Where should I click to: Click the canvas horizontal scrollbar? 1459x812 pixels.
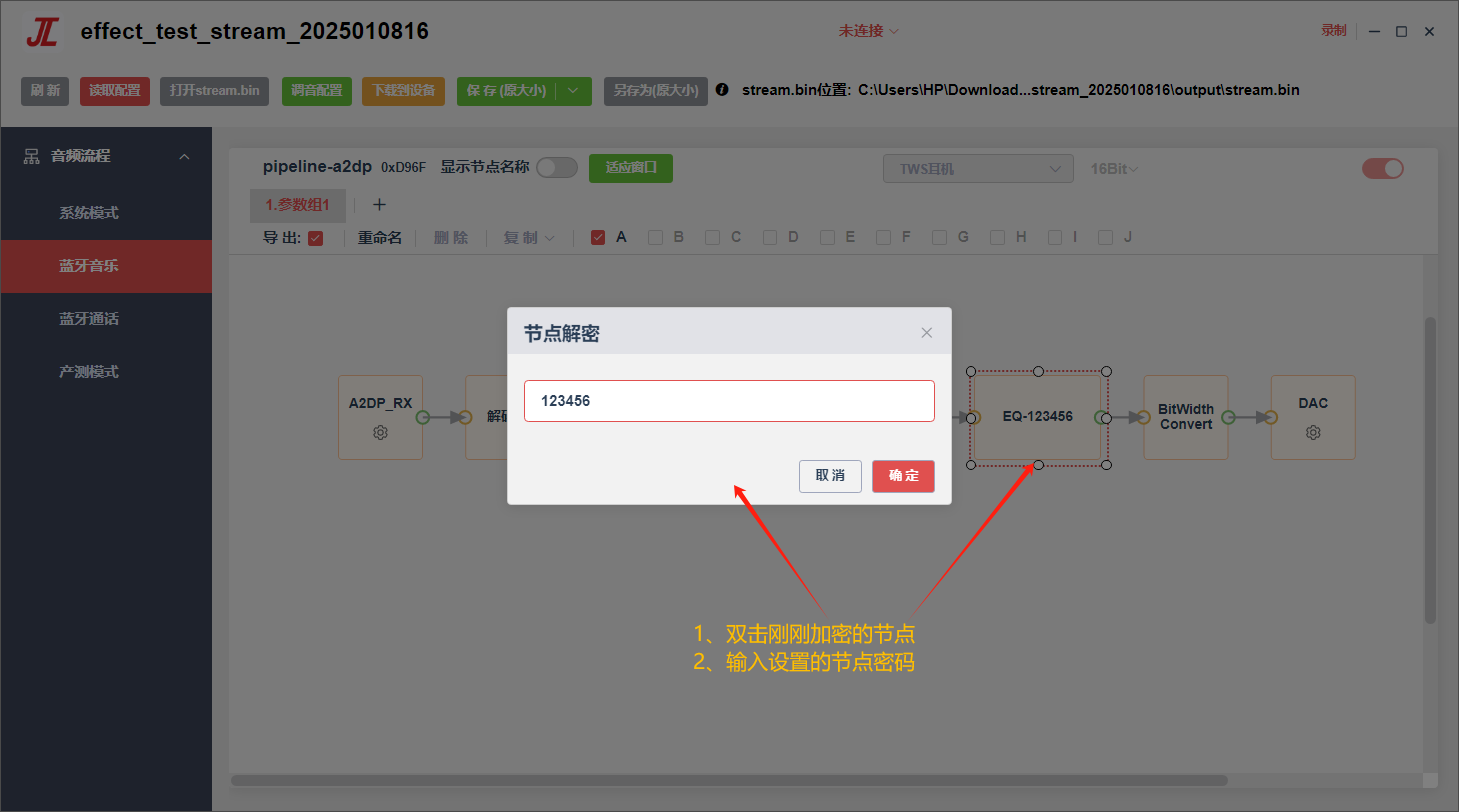pos(729,780)
